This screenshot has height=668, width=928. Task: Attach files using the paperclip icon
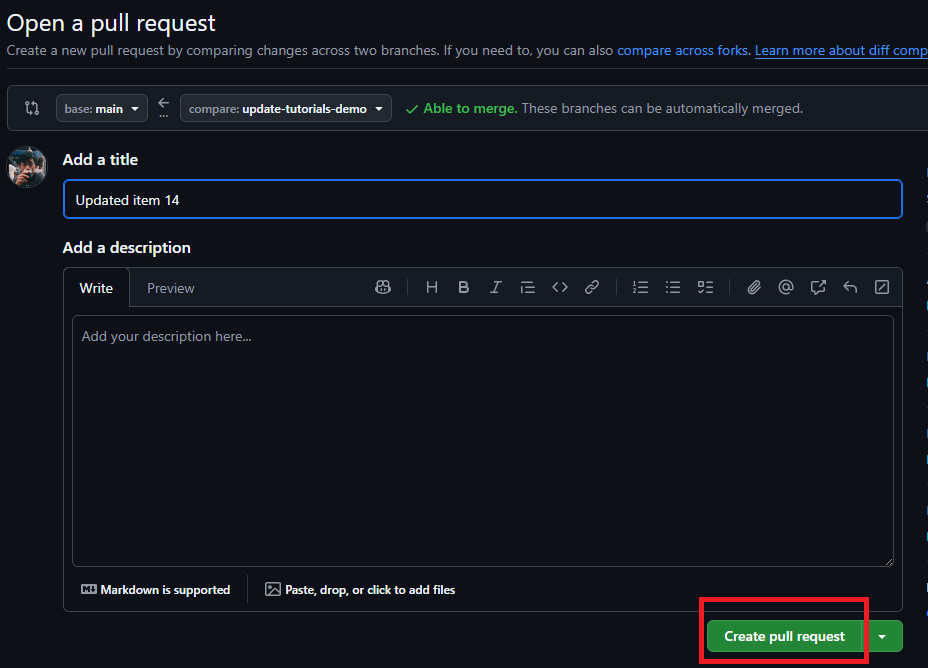tap(754, 287)
